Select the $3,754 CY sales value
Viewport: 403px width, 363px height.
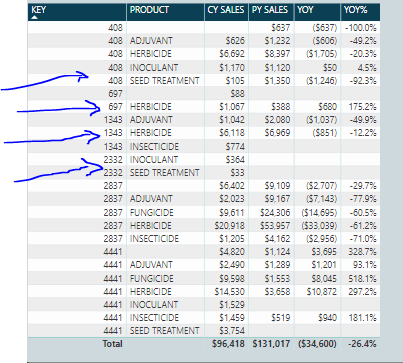232,331
